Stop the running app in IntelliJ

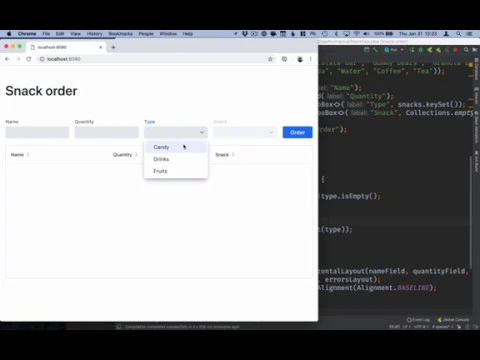(455, 50)
